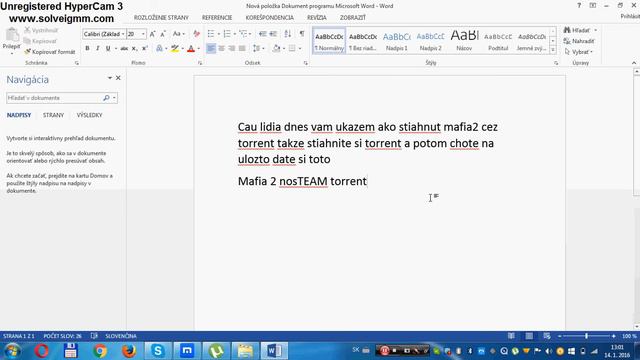Screen dimensions: 640x360
Task: Open font name dropdown Calibri
Action: point(123,34)
